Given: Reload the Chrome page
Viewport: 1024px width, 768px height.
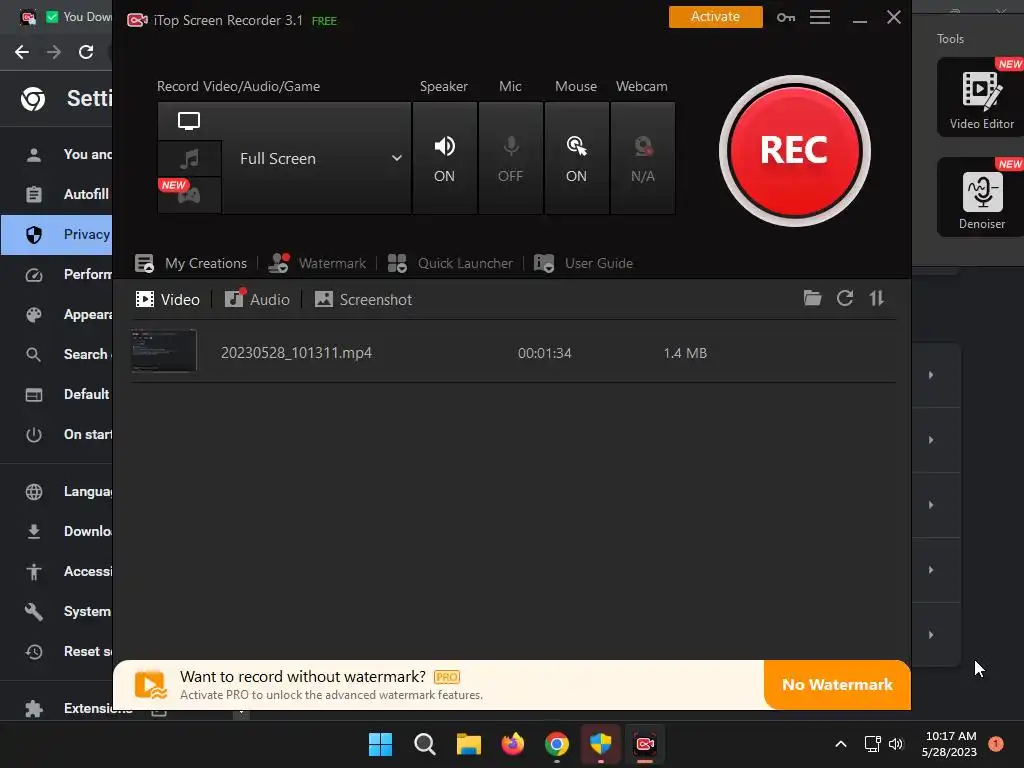Looking at the screenshot, I should tap(86, 52).
